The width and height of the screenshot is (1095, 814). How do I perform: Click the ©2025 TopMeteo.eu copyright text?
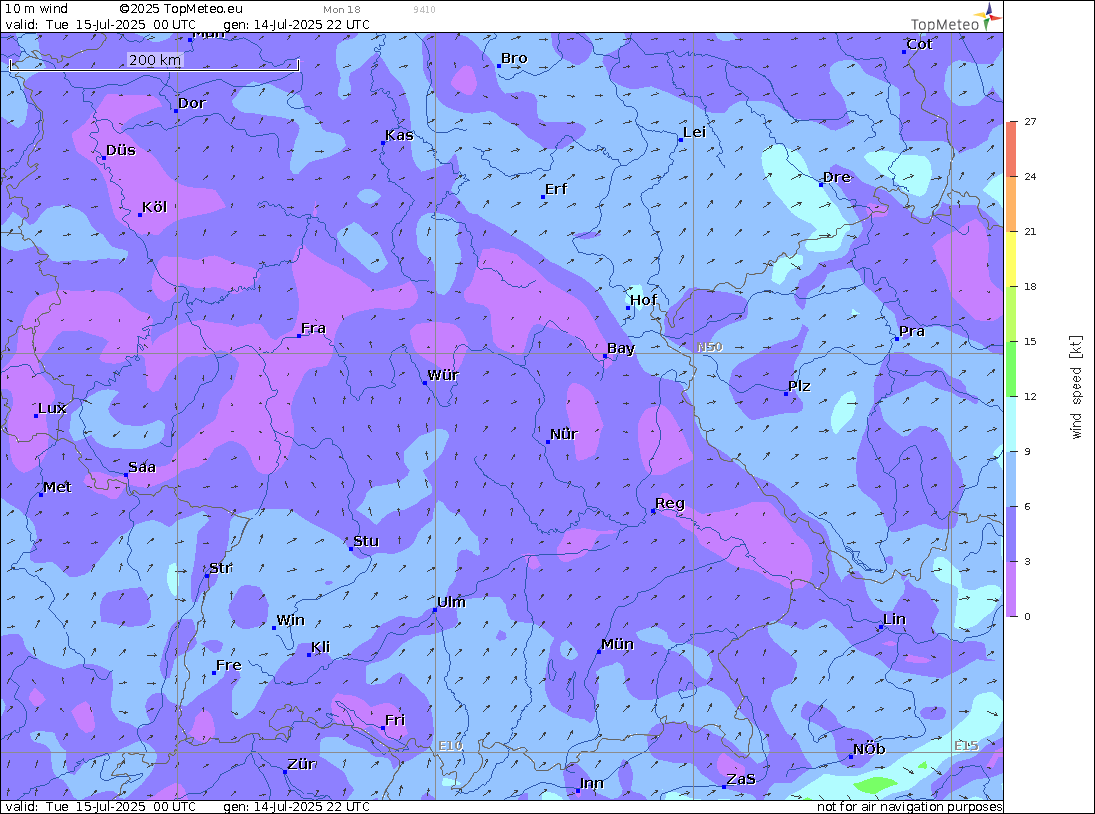point(181,9)
